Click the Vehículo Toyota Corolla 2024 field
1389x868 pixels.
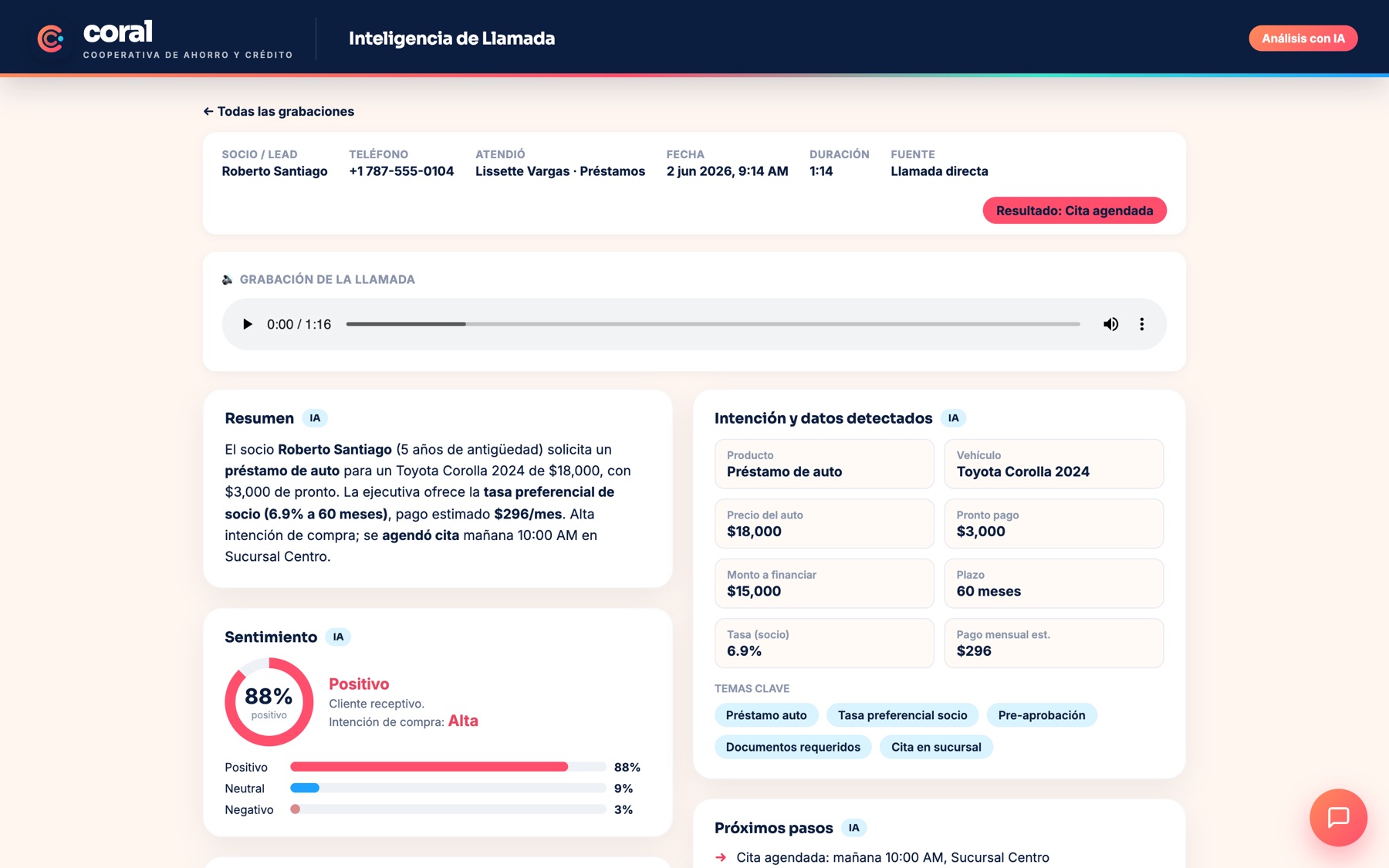tap(1054, 464)
